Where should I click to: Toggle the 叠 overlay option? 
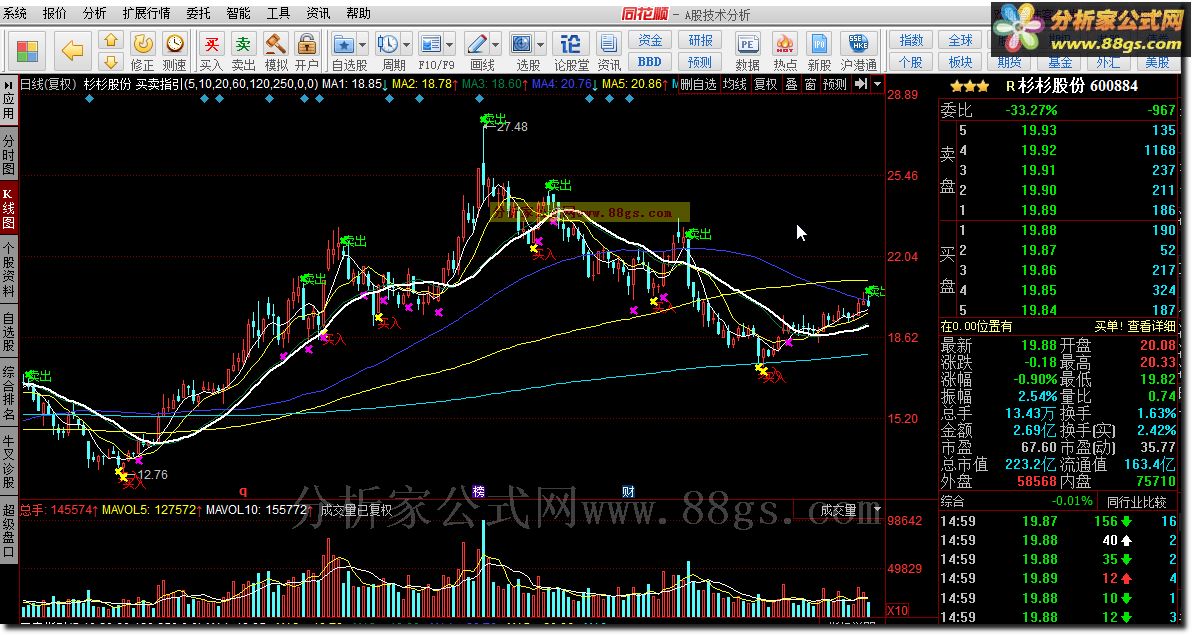pyautogui.click(x=791, y=84)
